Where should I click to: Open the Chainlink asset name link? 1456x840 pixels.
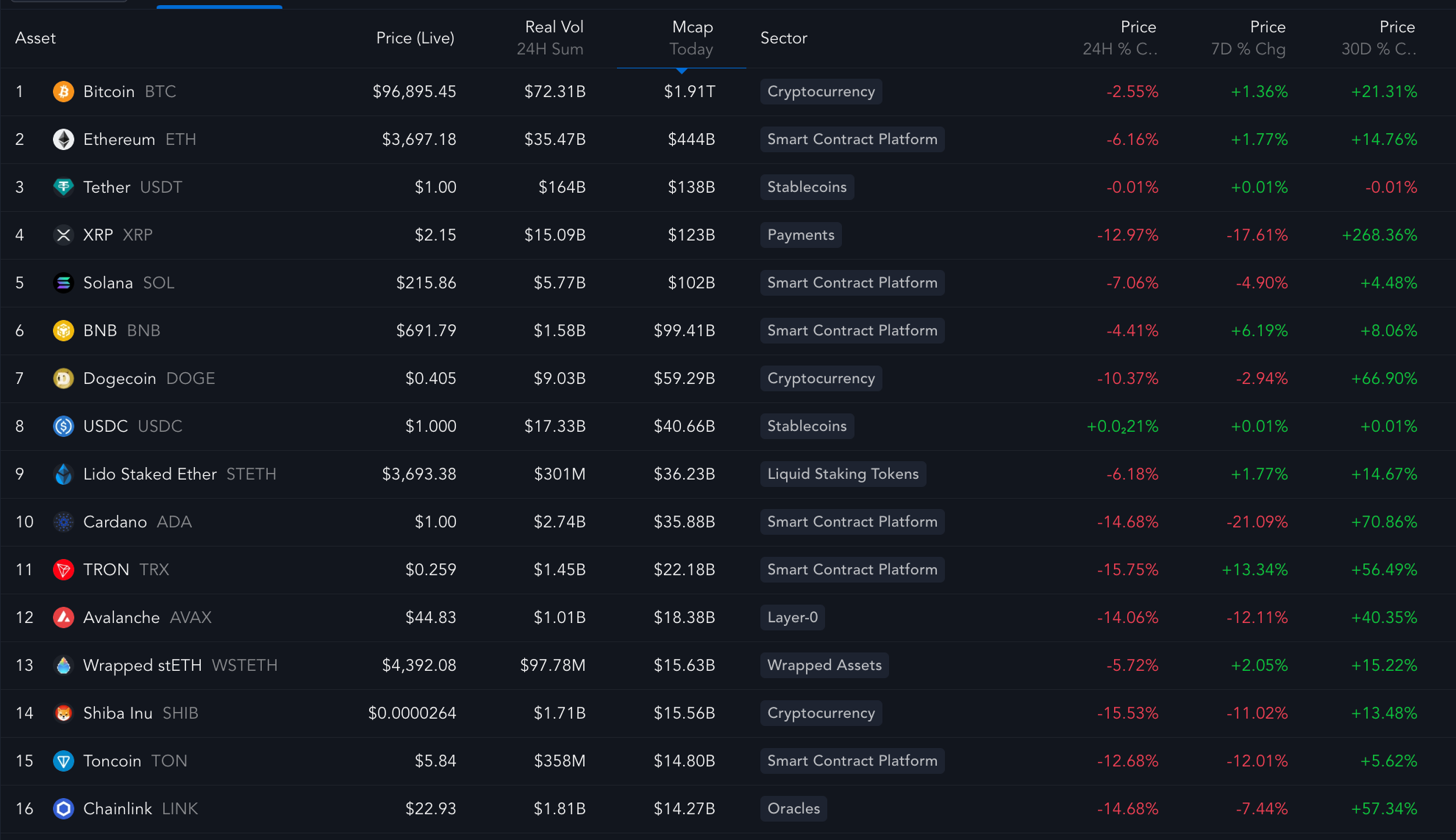pyautogui.click(x=118, y=809)
